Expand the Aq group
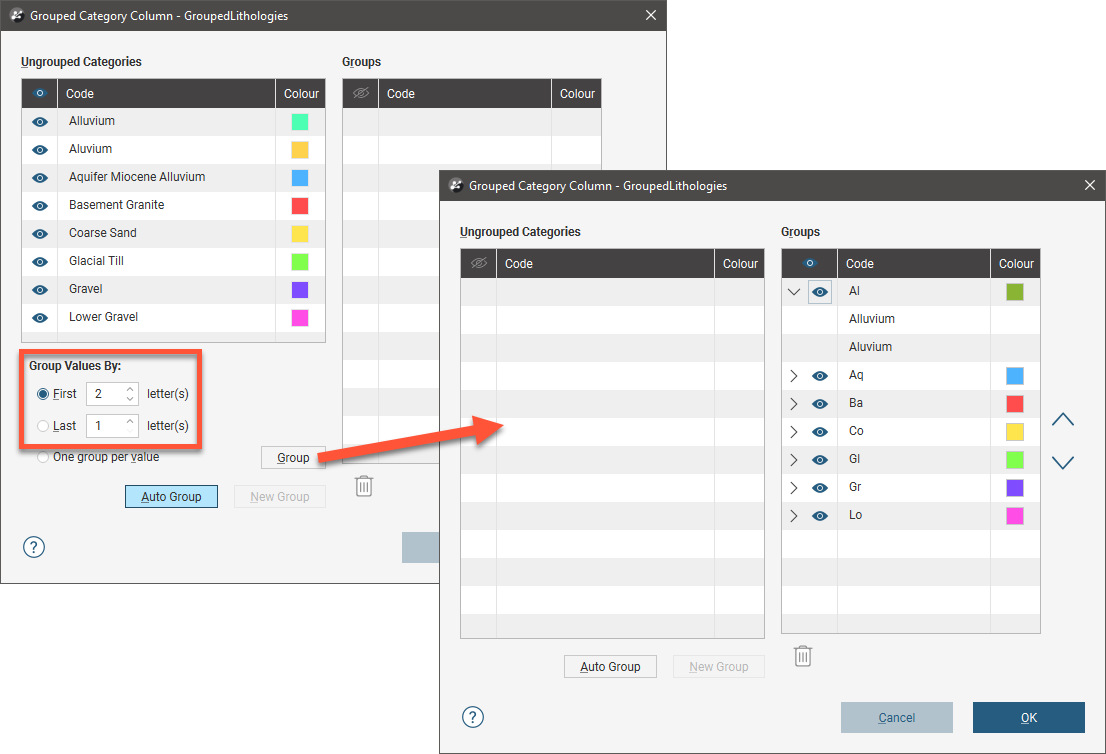The height and width of the screenshot is (754, 1106). pyautogui.click(x=794, y=376)
